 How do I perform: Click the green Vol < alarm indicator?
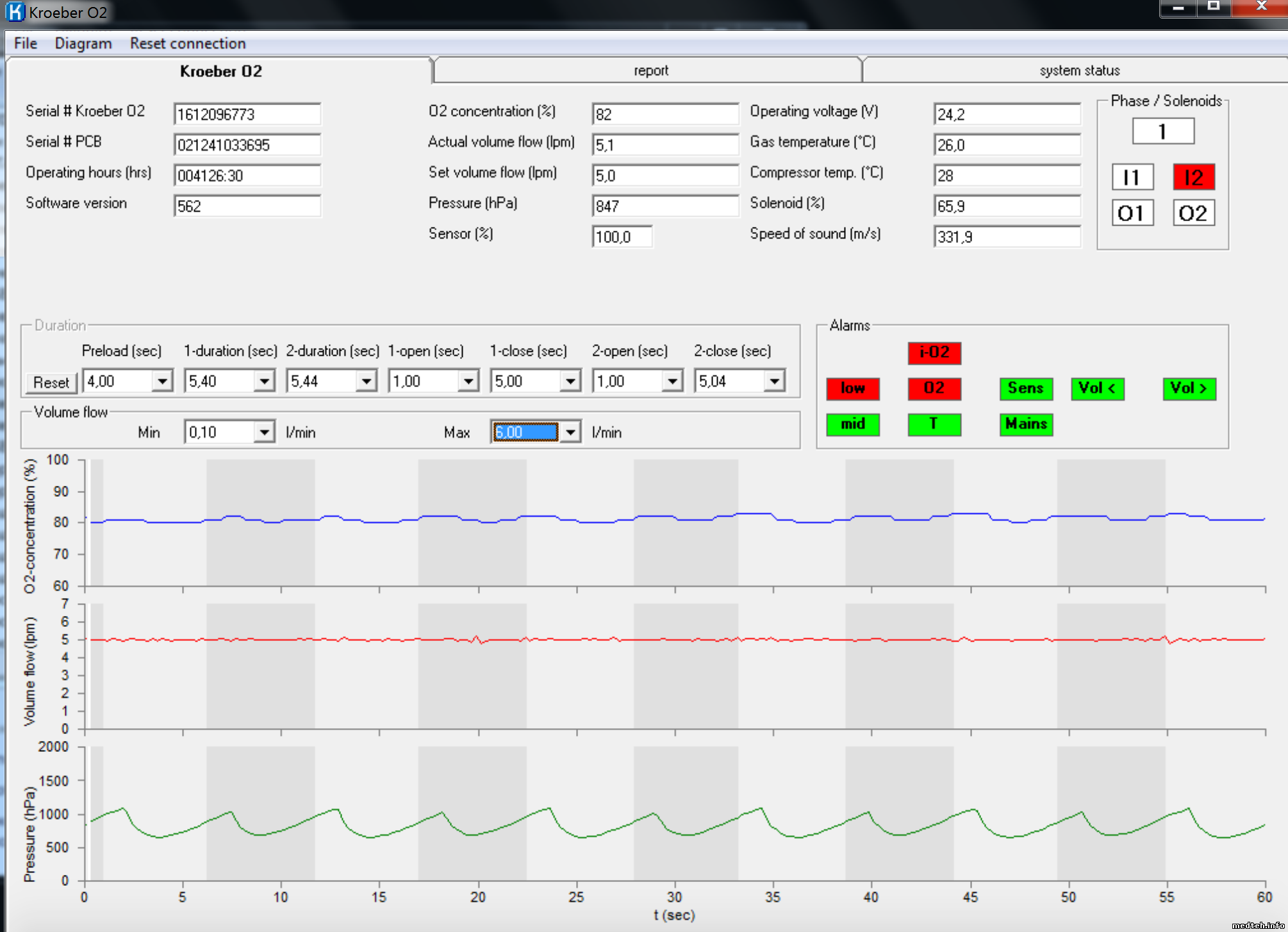(x=1097, y=388)
